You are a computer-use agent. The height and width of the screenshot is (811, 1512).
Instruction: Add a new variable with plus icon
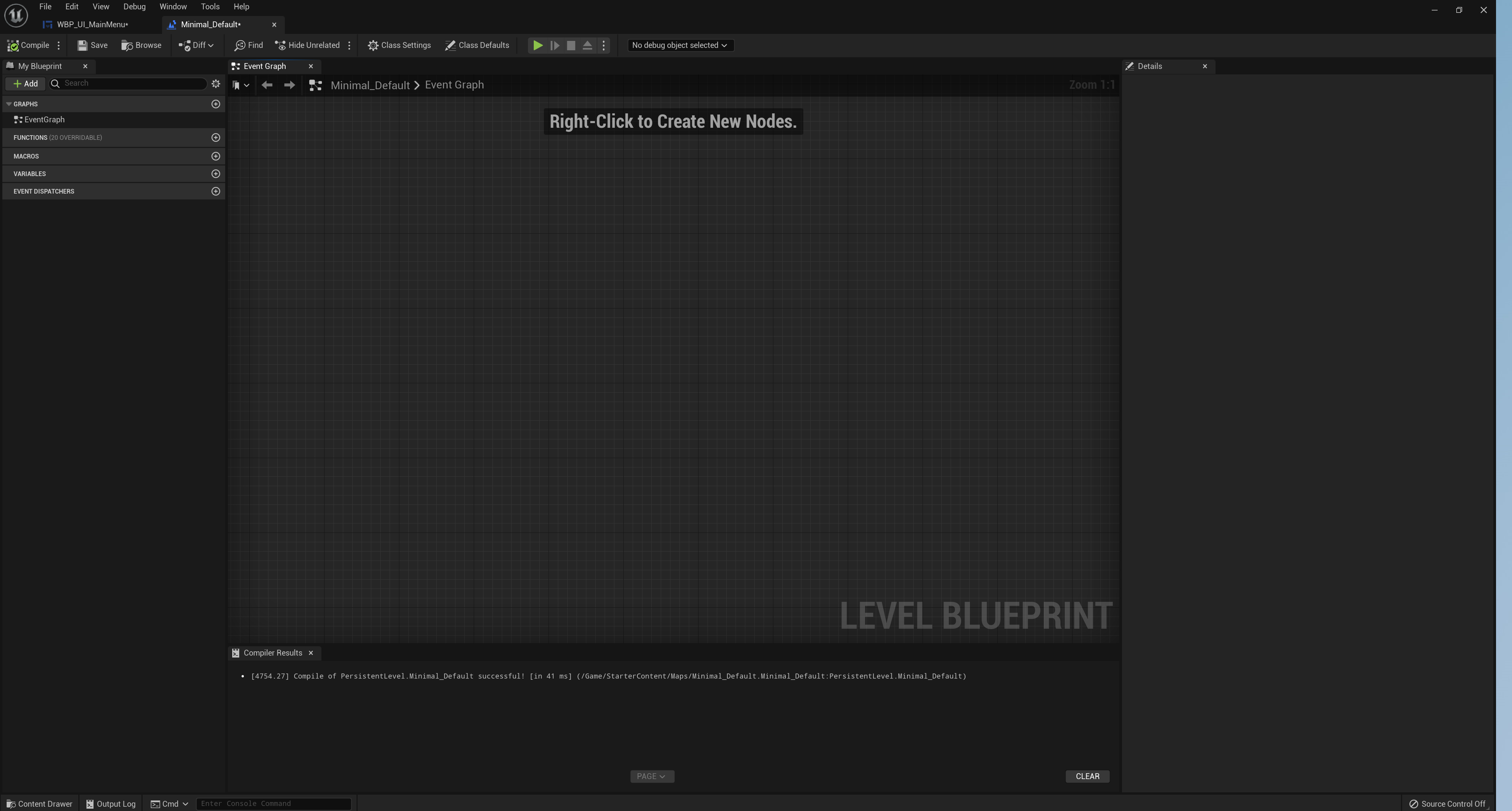click(x=215, y=174)
